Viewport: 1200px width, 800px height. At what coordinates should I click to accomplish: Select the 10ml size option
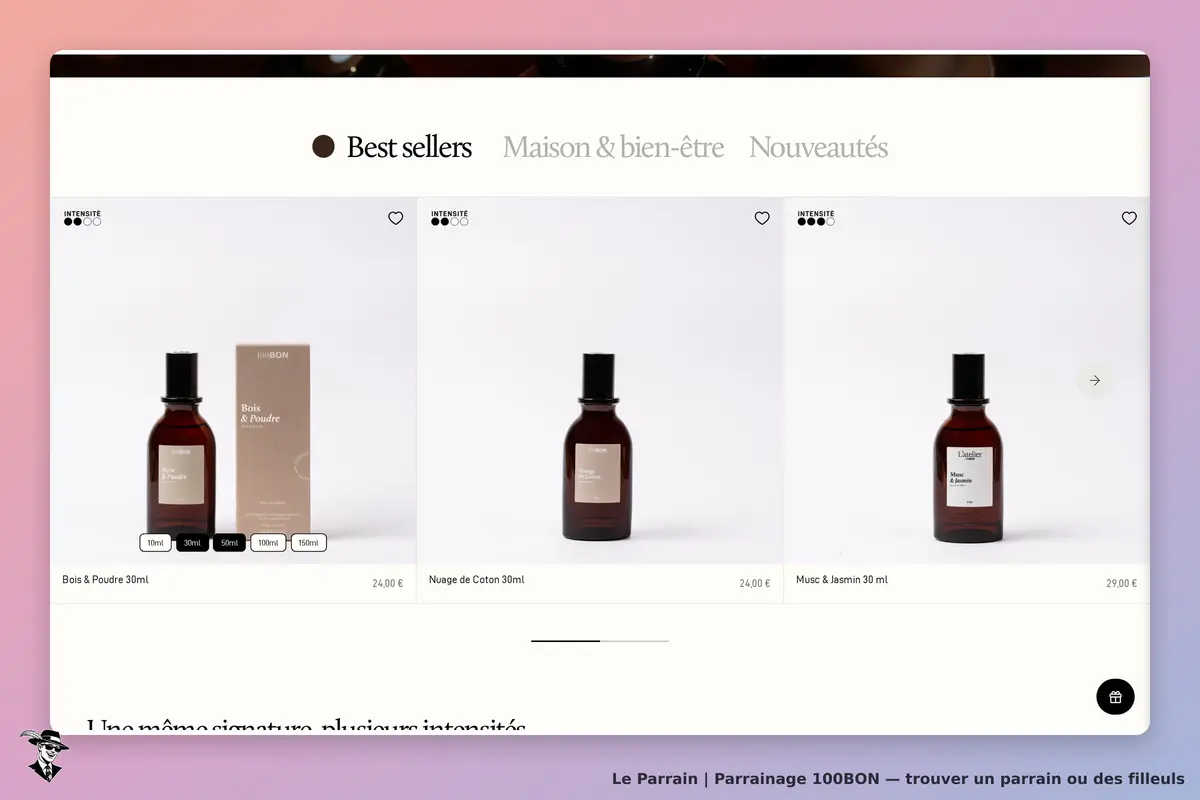point(156,543)
